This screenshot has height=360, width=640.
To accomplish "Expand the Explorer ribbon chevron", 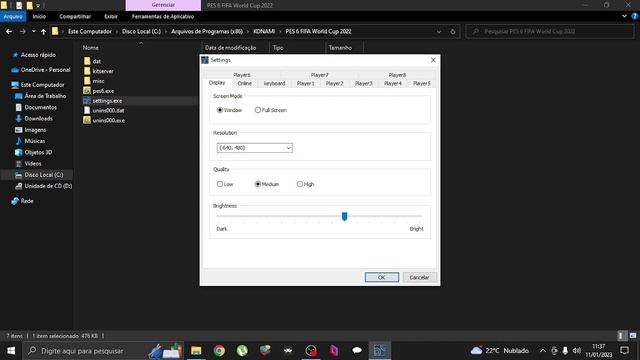I will click(x=624, y=16).
